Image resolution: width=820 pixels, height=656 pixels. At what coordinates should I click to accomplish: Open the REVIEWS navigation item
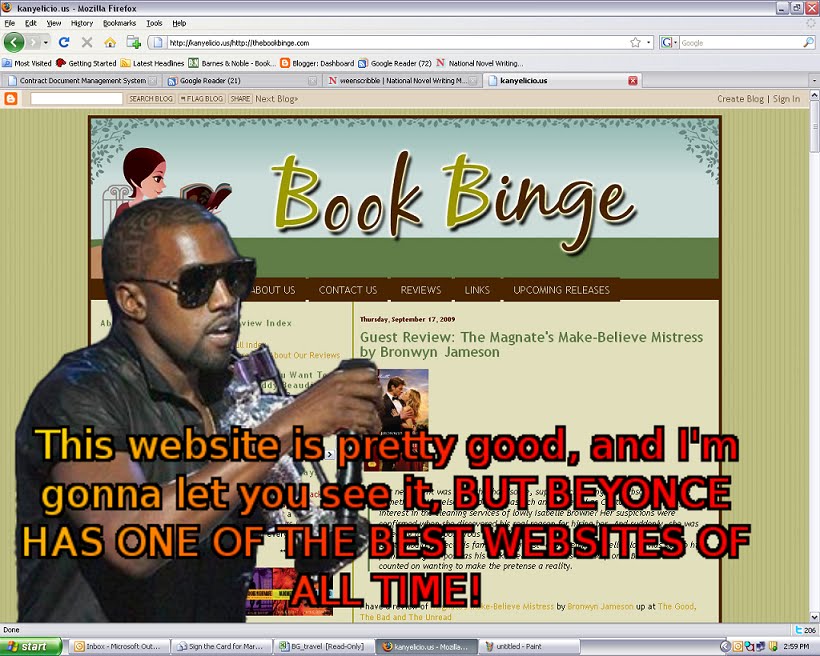click(420, 290)
